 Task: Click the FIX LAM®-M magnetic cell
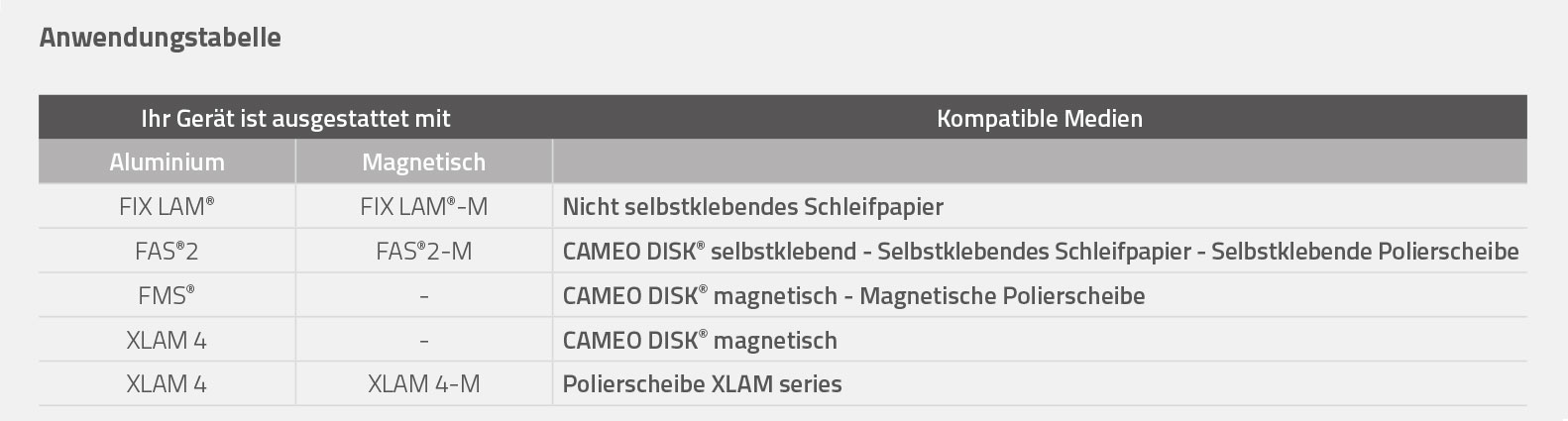point(423,207)
